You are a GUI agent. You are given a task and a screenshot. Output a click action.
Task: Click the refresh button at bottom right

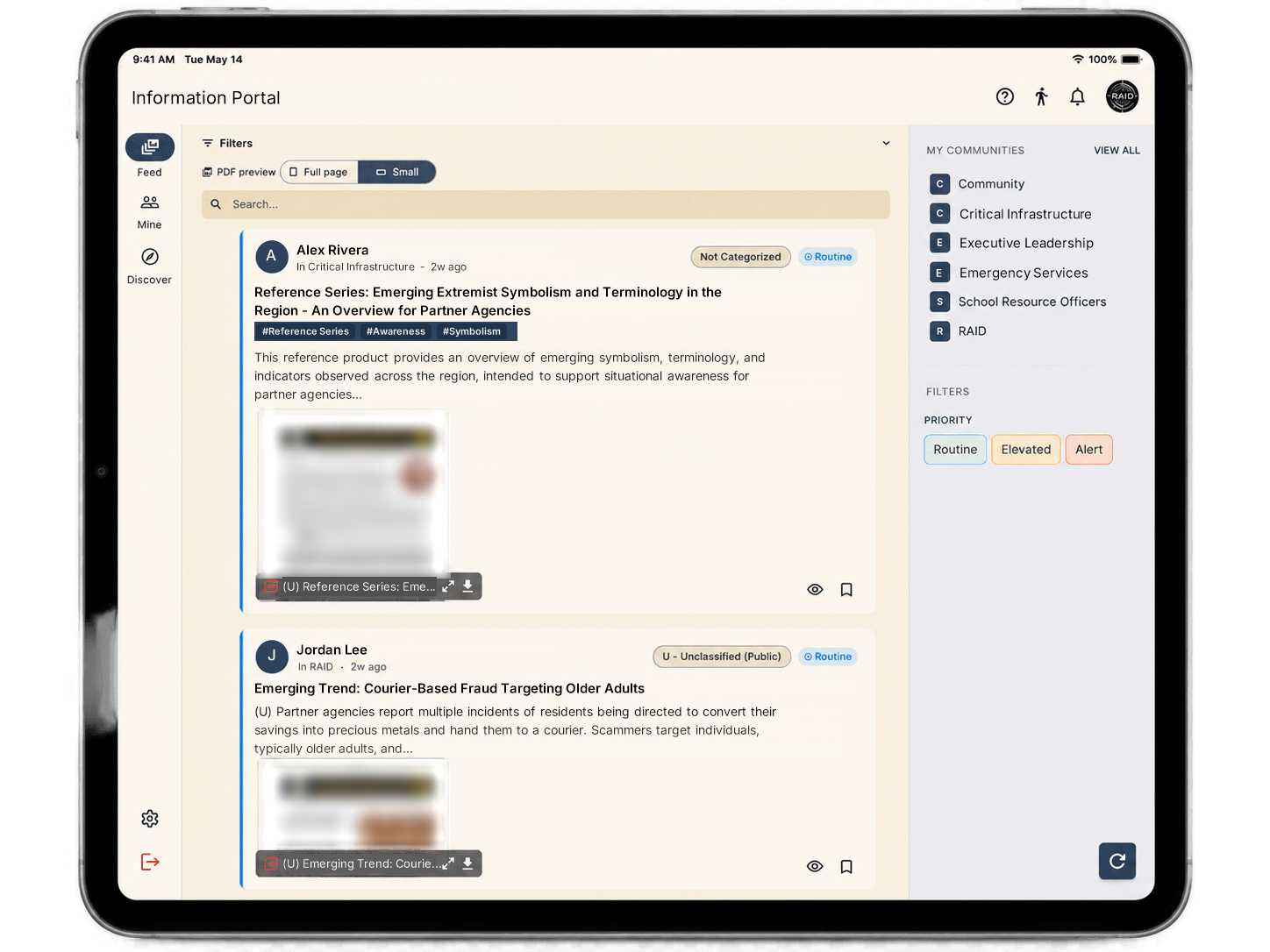[1117, 861]
